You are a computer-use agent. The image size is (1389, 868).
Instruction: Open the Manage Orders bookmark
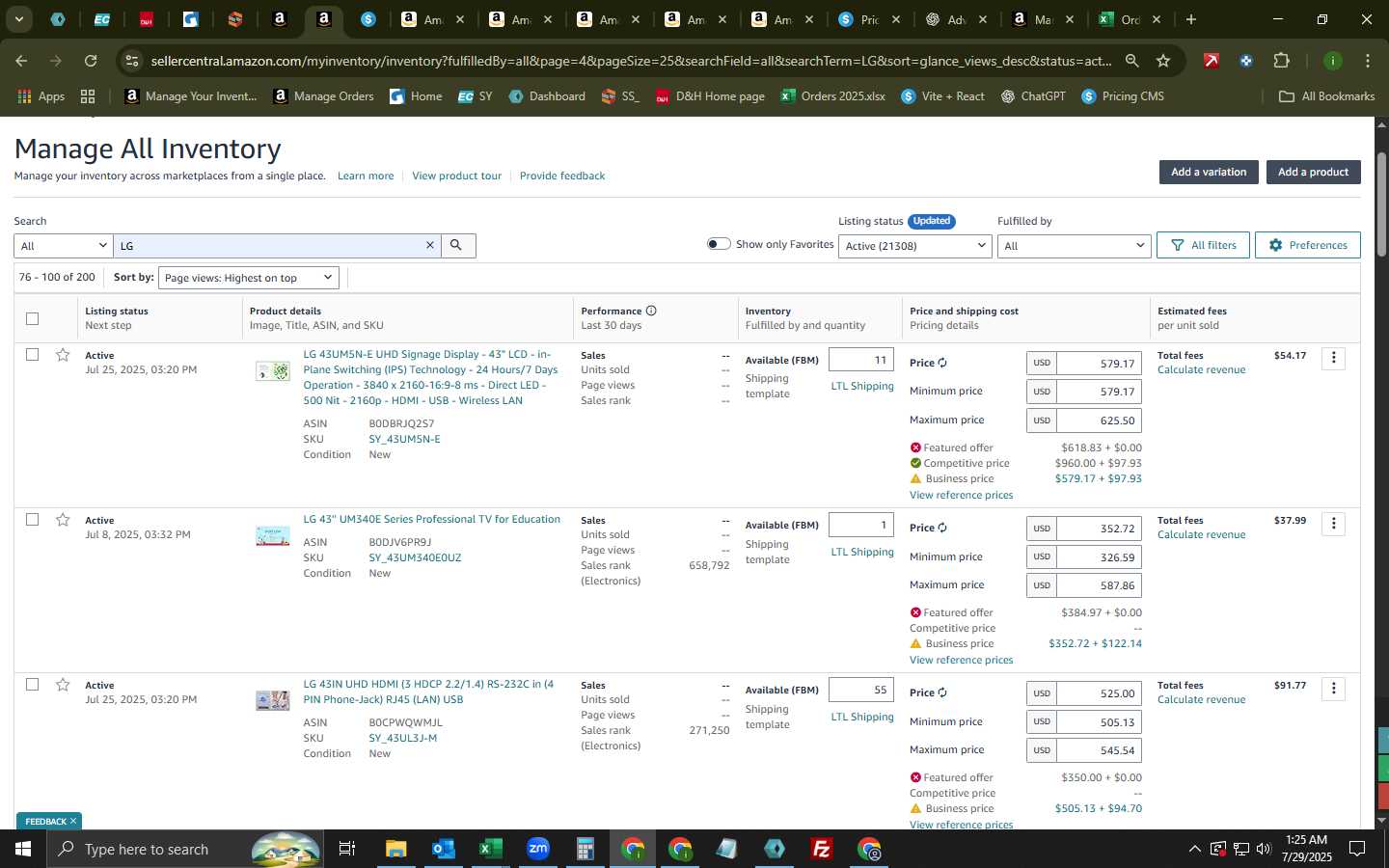pos(323,96)
